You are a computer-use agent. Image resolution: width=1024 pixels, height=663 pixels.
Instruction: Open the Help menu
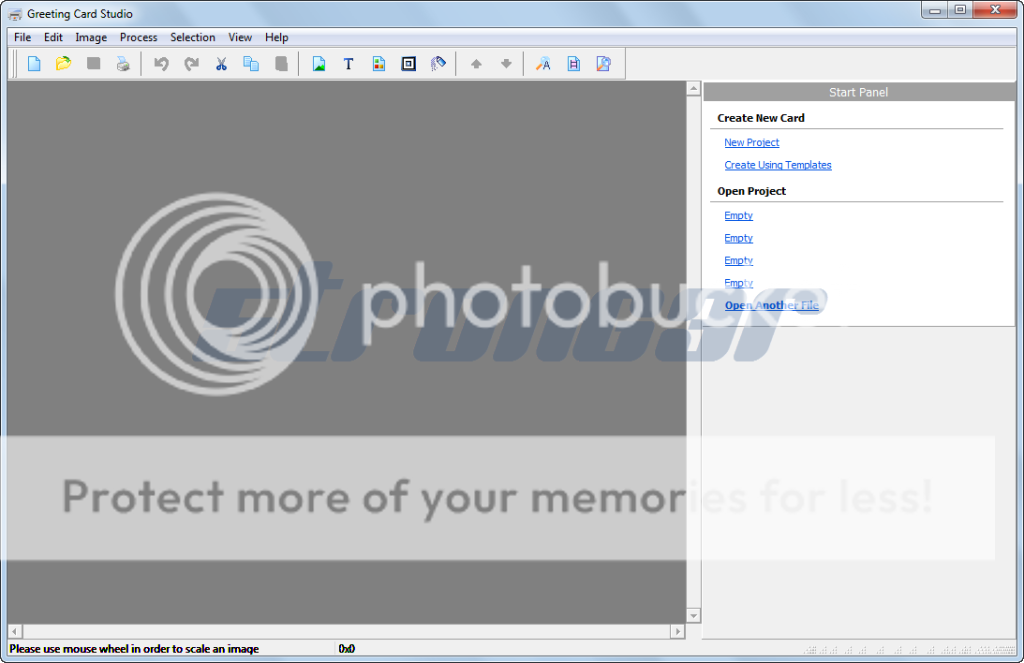276,37
